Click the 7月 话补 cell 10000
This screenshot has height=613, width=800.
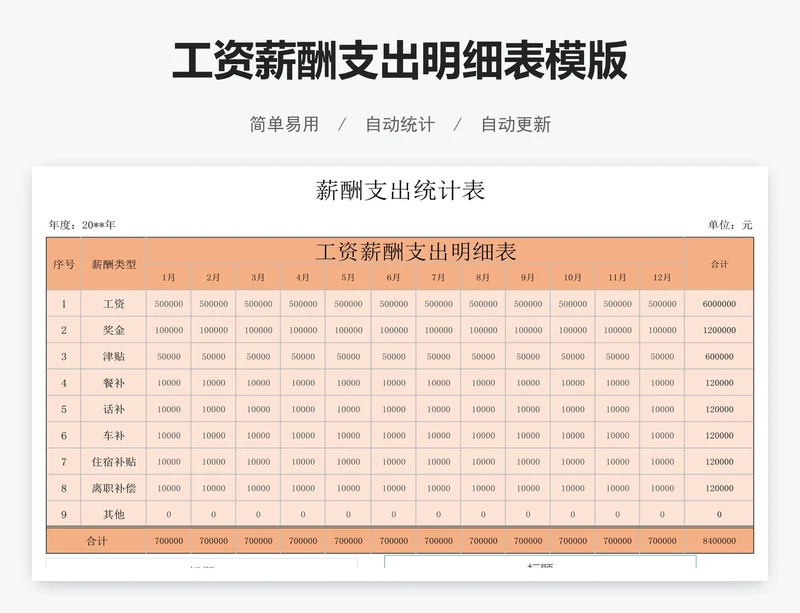438,409
